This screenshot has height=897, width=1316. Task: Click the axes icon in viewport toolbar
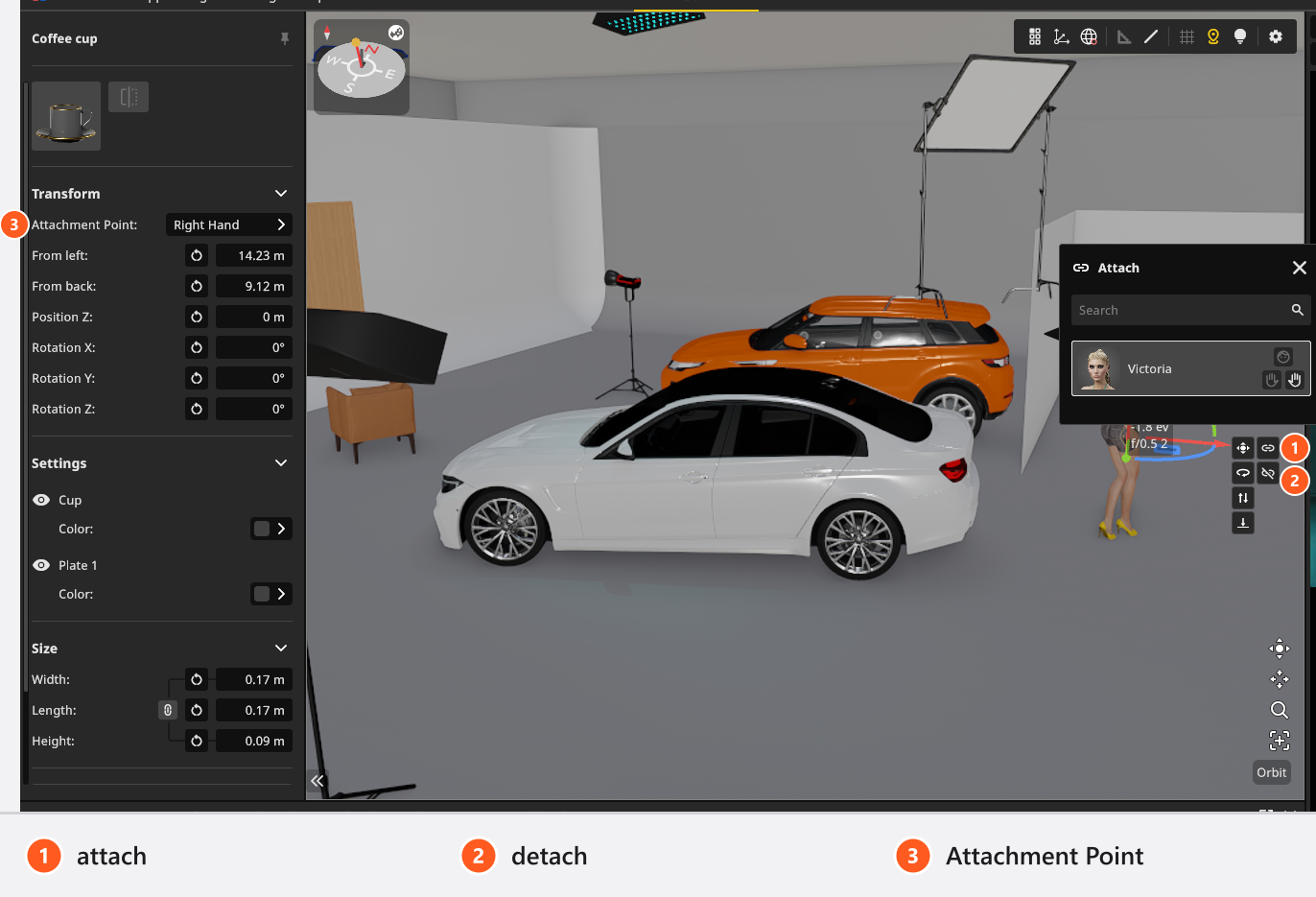1061,36
